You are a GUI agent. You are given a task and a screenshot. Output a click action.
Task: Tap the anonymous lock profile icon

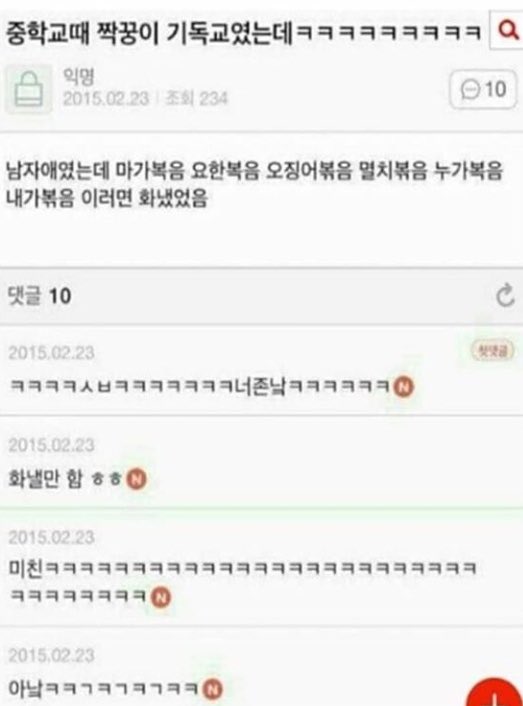(28, 89)
